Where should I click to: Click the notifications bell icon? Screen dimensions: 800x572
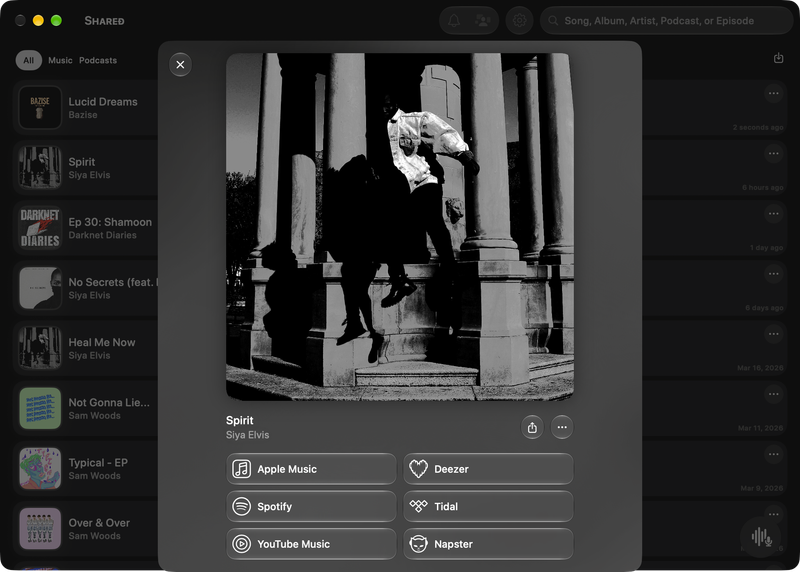(454, 20)
